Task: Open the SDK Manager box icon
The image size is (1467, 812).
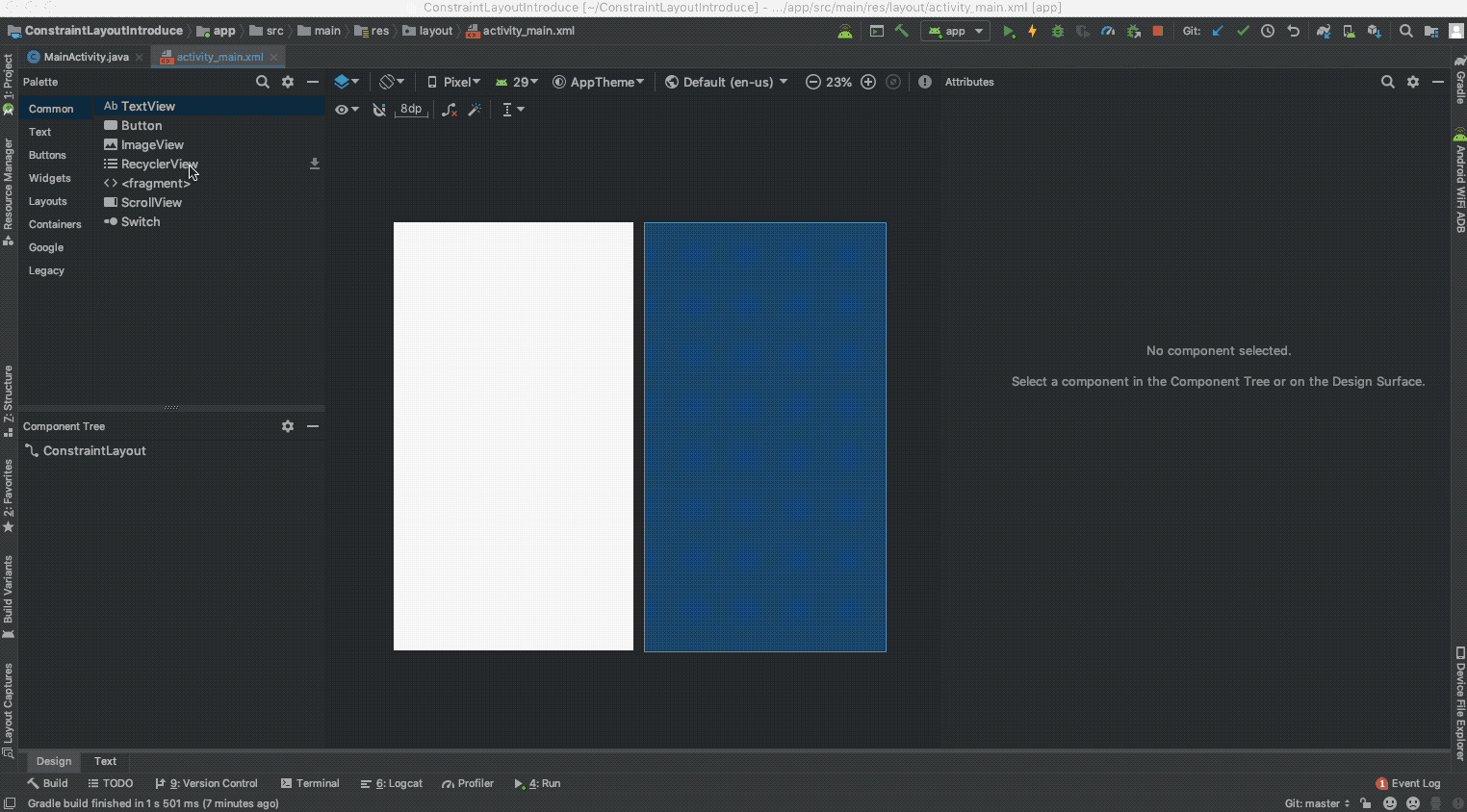Action: pos(1374,31)
